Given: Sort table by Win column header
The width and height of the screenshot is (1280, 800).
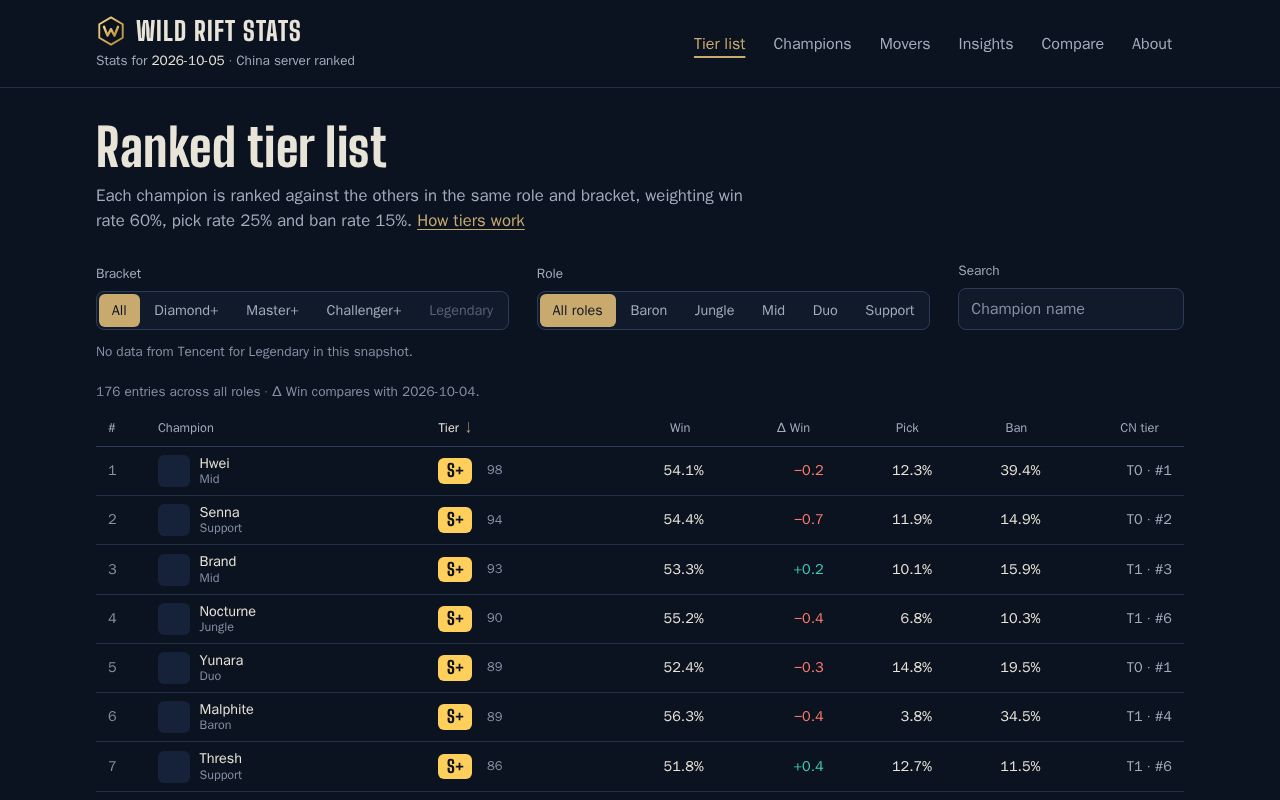Looking at the screenshot, I should tap(680, 428).
